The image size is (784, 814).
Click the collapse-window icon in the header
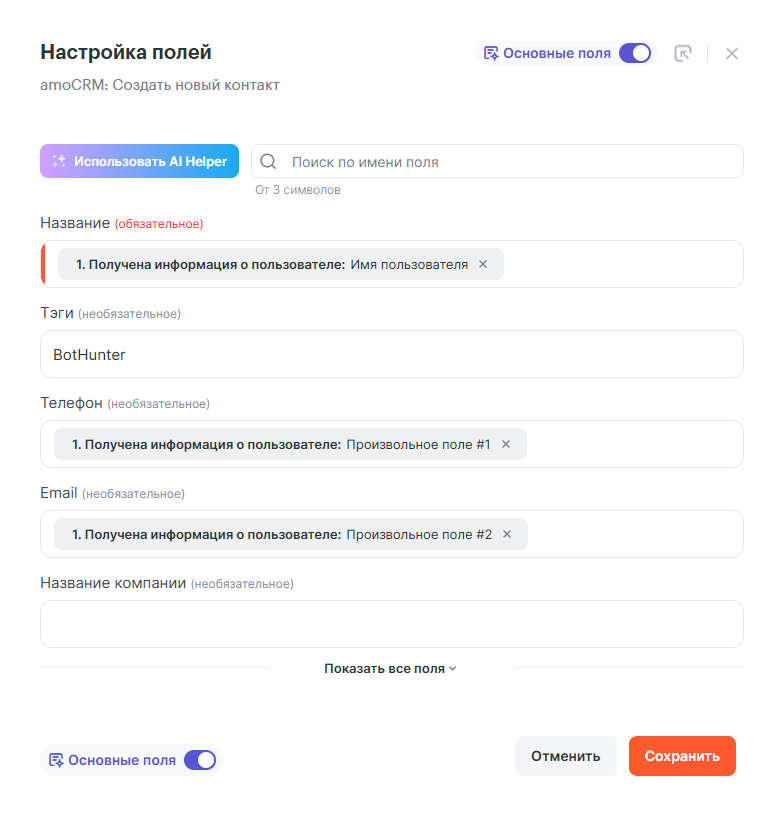click(x=683, y=54)
